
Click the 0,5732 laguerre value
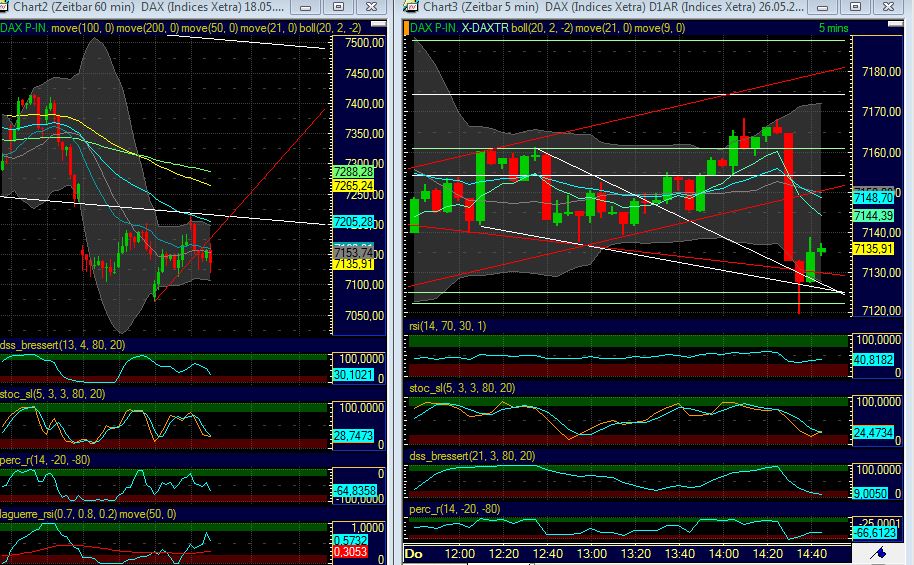point(350,541)
